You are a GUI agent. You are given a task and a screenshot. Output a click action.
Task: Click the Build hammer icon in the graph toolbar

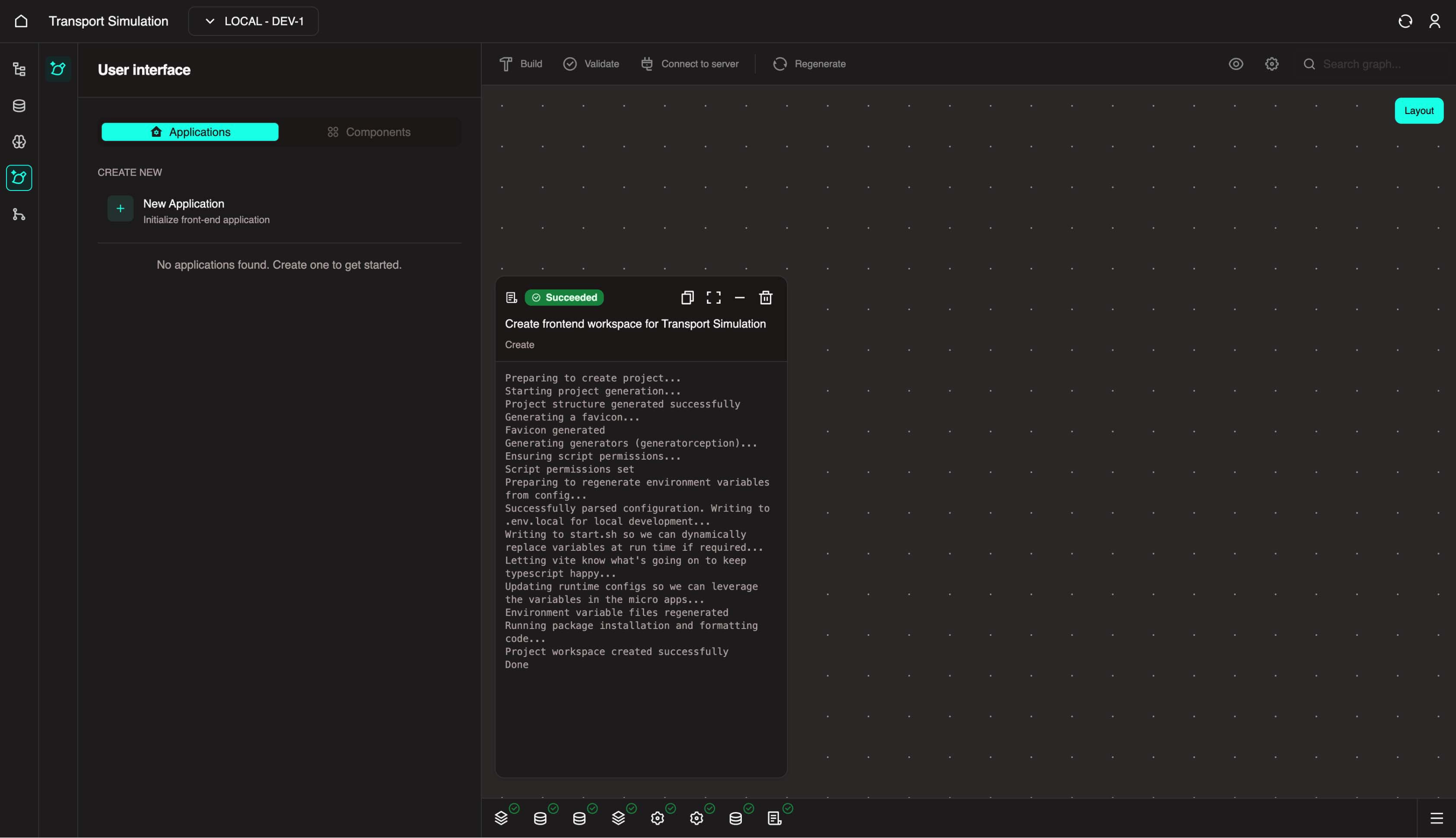(505, 64)
